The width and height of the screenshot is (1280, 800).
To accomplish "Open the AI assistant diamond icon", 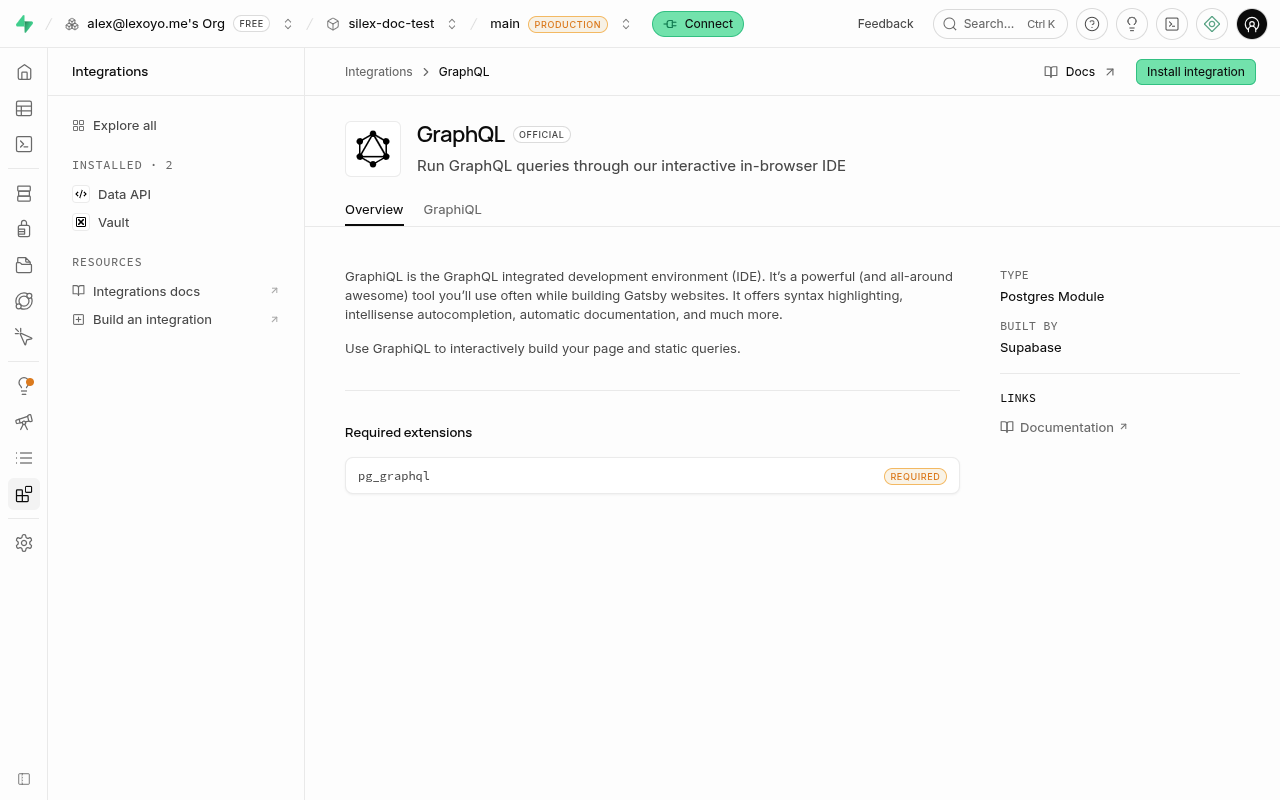I will click(x=1212, y=24).
